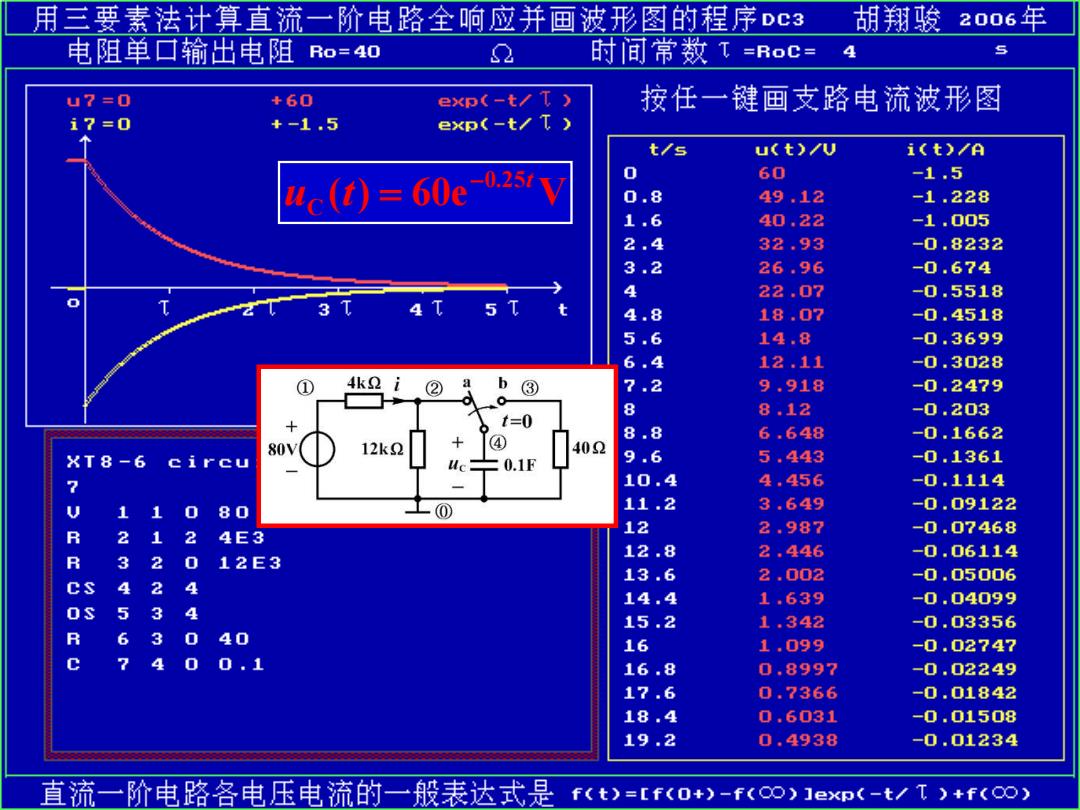Click the '4τ' axis marker
1080x810 pixels.
point(426,309)
